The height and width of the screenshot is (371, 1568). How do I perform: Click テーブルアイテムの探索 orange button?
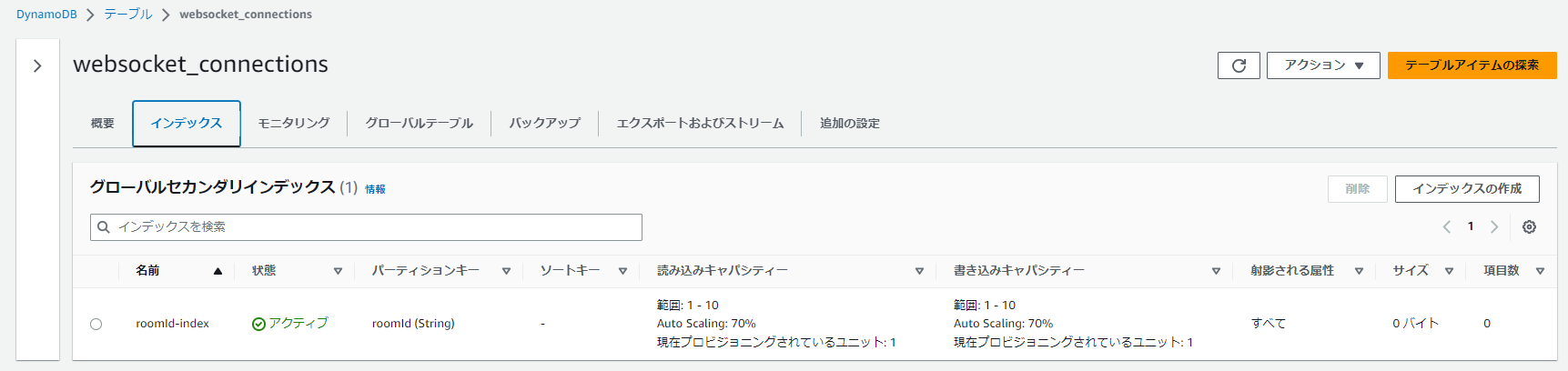click(x=1472, y=65)
